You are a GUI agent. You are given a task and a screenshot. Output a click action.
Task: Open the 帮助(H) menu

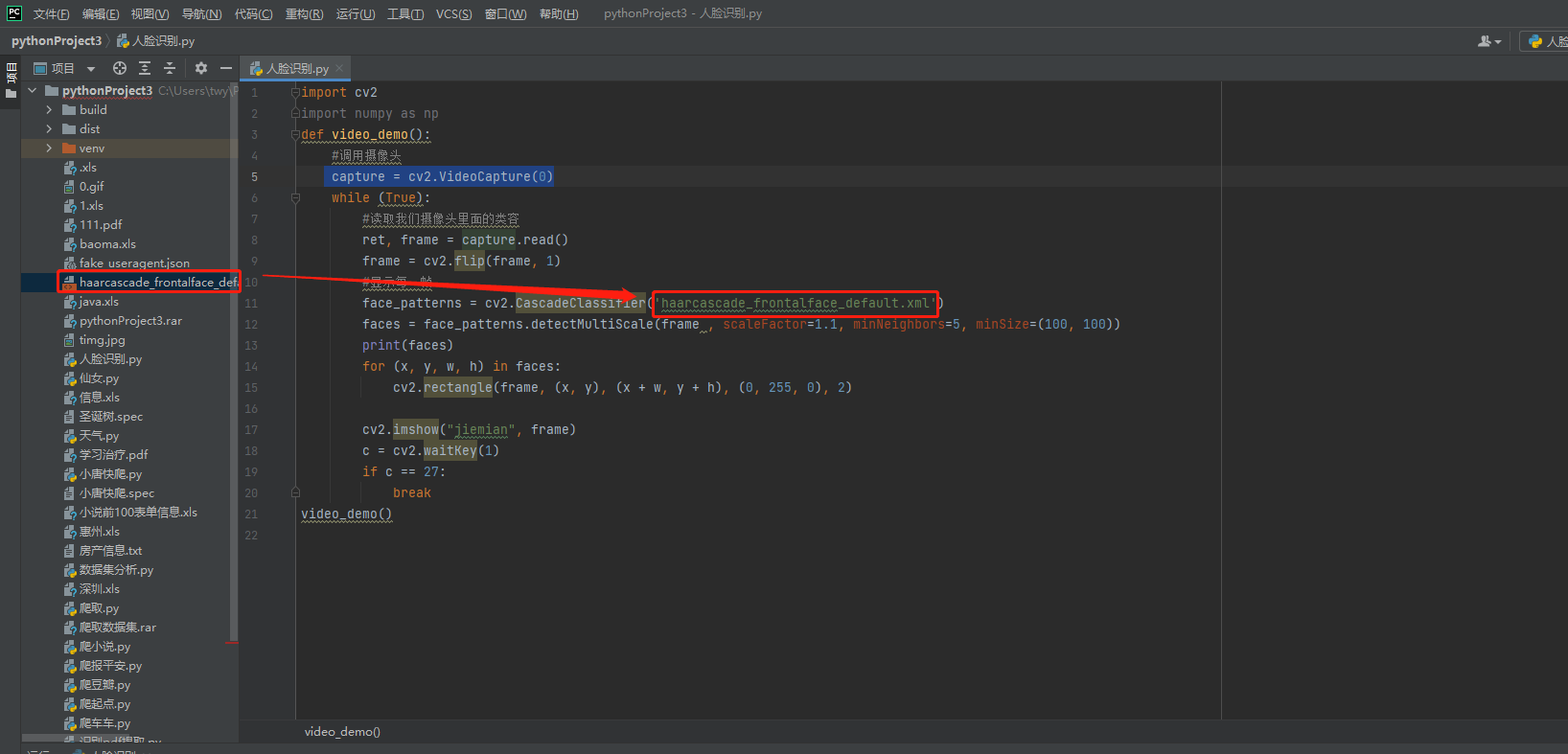[559, 13]
